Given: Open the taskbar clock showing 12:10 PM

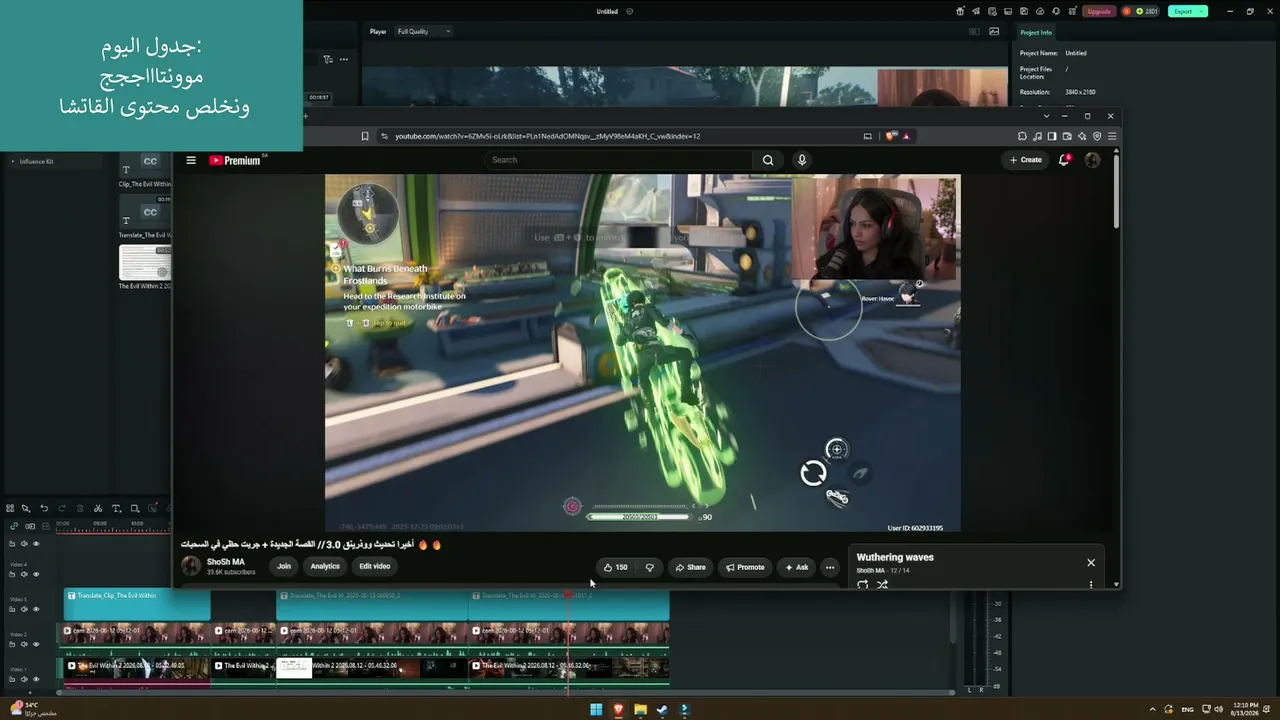Looking at the screenshot, I should [1246, 710].
